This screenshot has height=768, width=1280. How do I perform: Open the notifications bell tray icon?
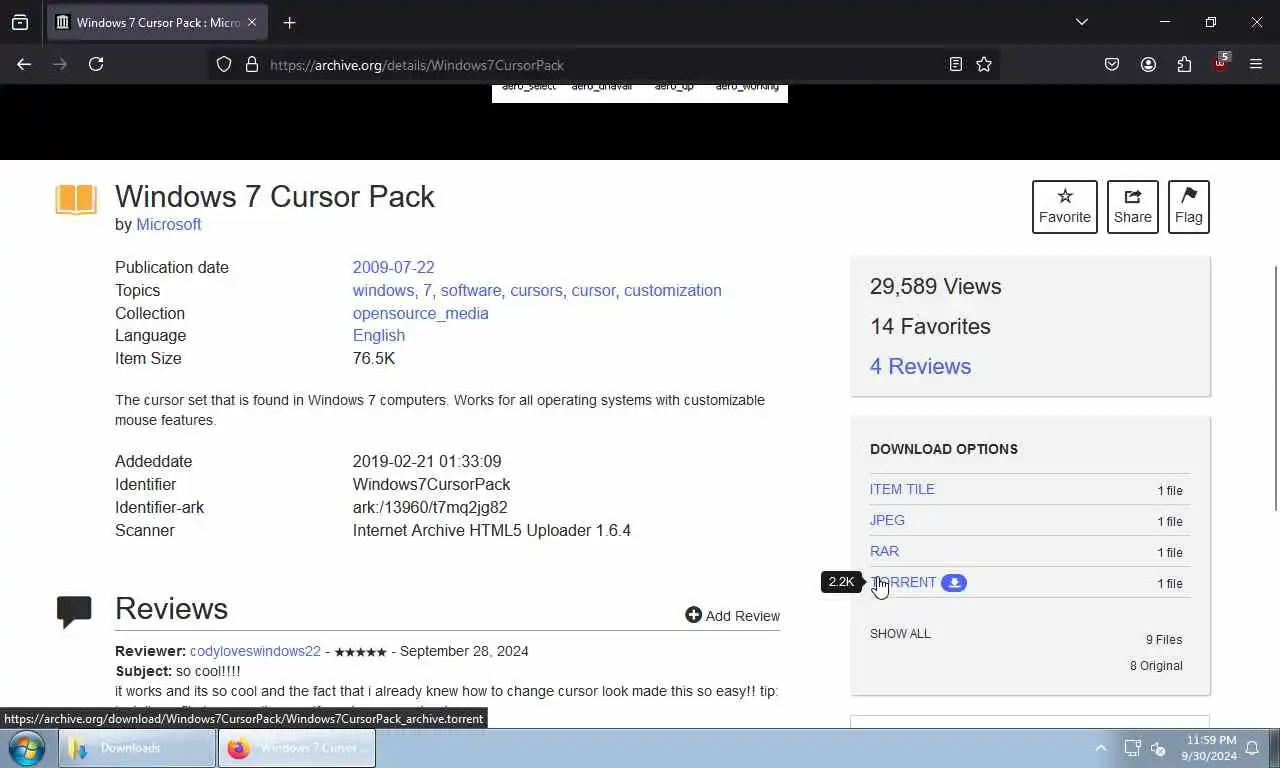(1252, 748)
